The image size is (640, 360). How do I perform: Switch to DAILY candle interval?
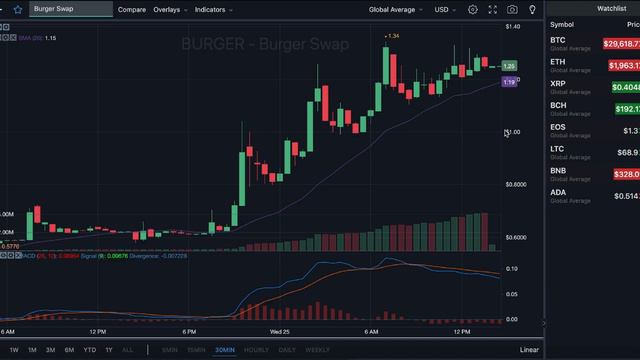click(x=287, y=350)
